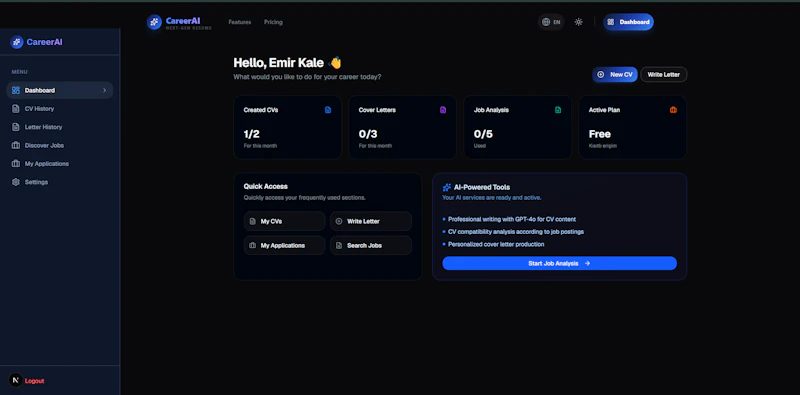Click the New CV button
800x395 pixels.
click(x=615, y=75)
